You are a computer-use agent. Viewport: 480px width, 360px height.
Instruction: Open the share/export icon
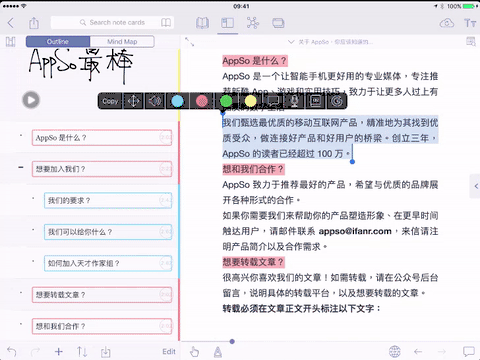click(x=34, y=23)
